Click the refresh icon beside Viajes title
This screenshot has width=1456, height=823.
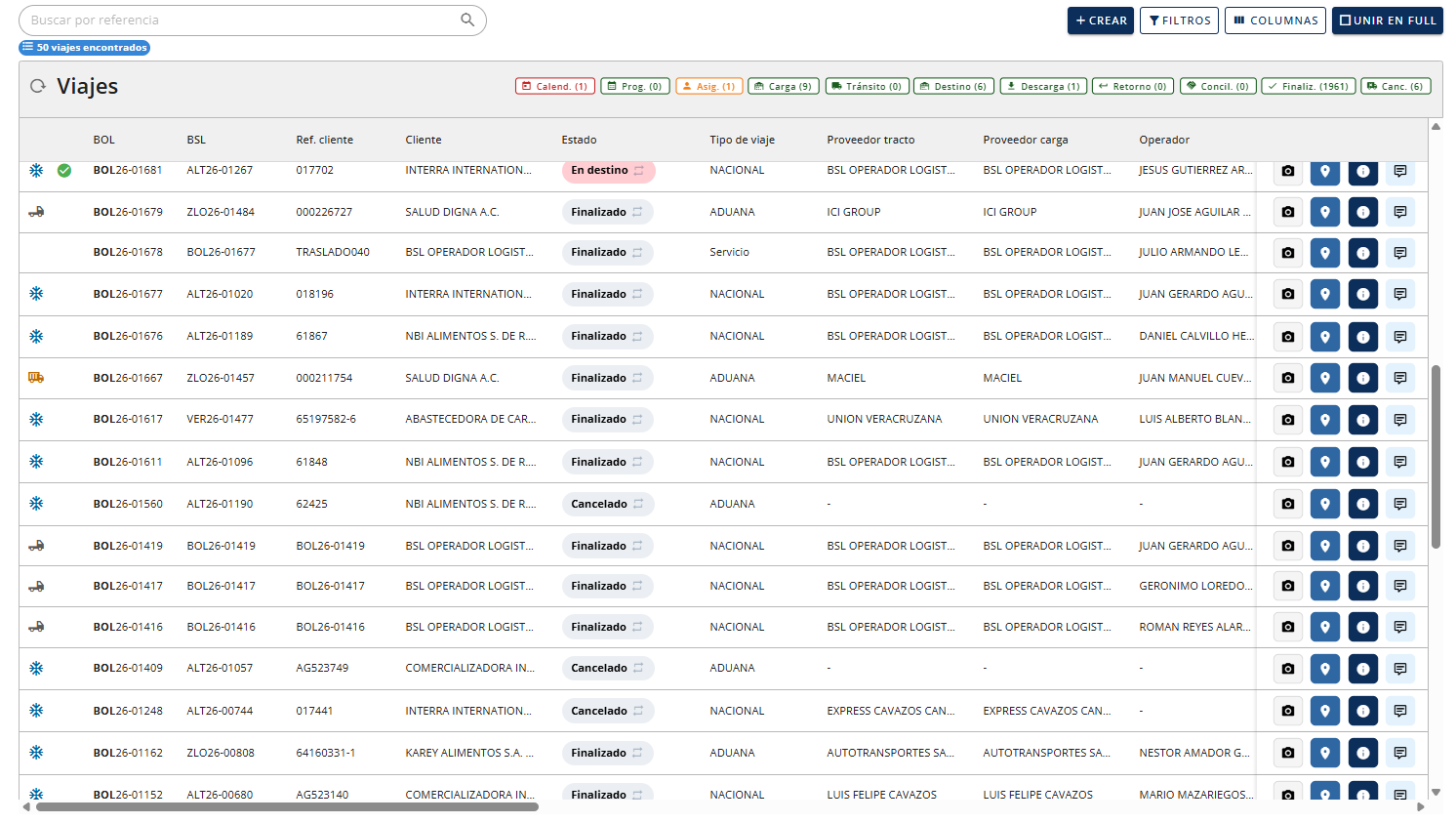click(x=38, y=86)
